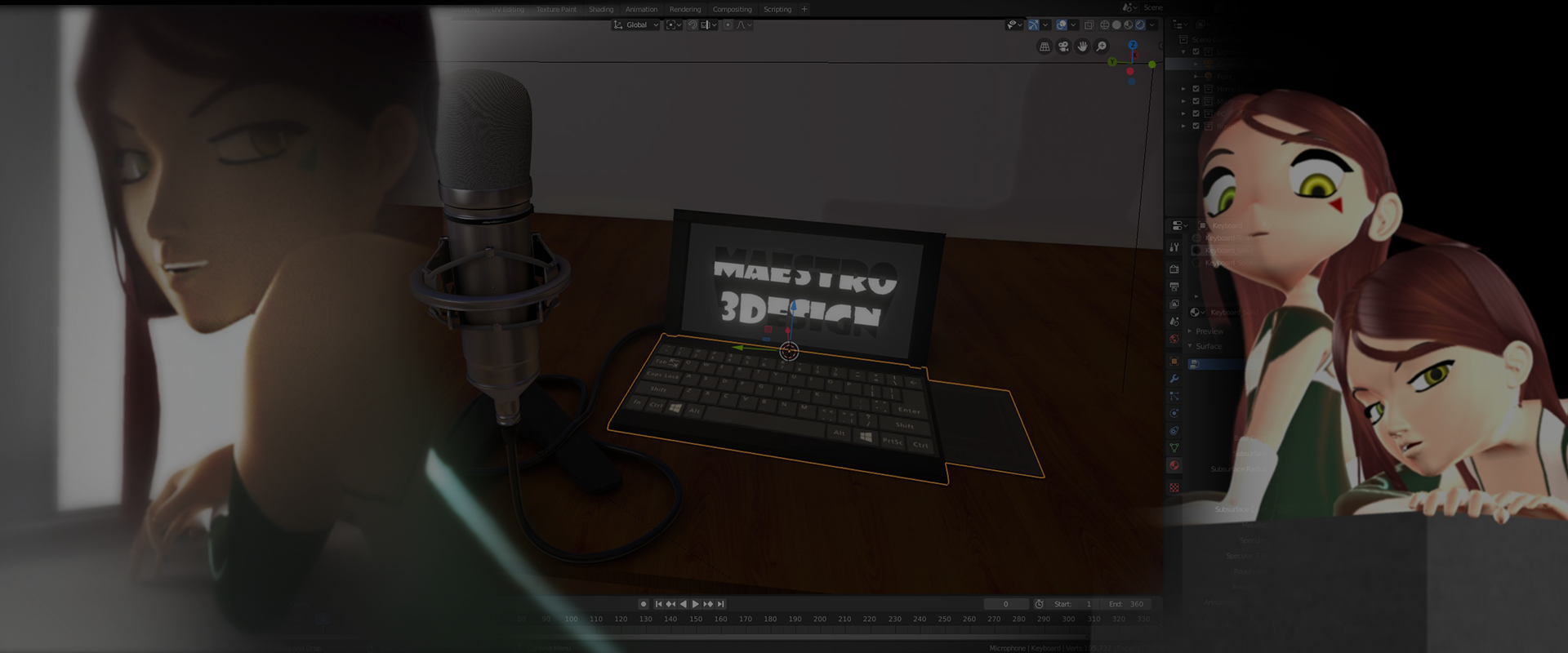The width and height of the screenshot is (1568, 653).
Task: Click the negative X red axis dot
Action: (1130, 72)
